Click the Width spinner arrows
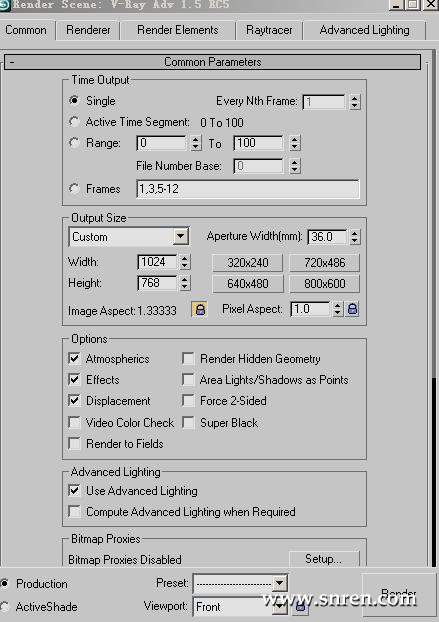Screen dimensions: 439x622 184,262
